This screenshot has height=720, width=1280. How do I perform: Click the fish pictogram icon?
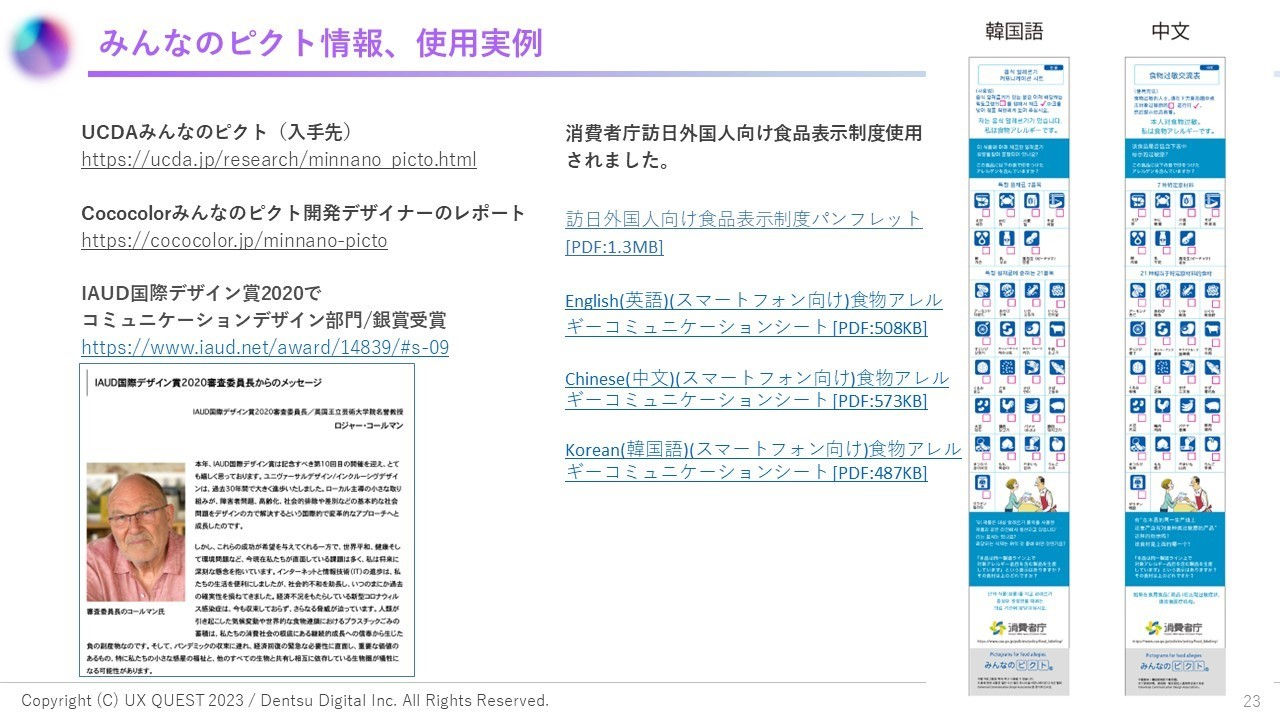[1032, 369]
